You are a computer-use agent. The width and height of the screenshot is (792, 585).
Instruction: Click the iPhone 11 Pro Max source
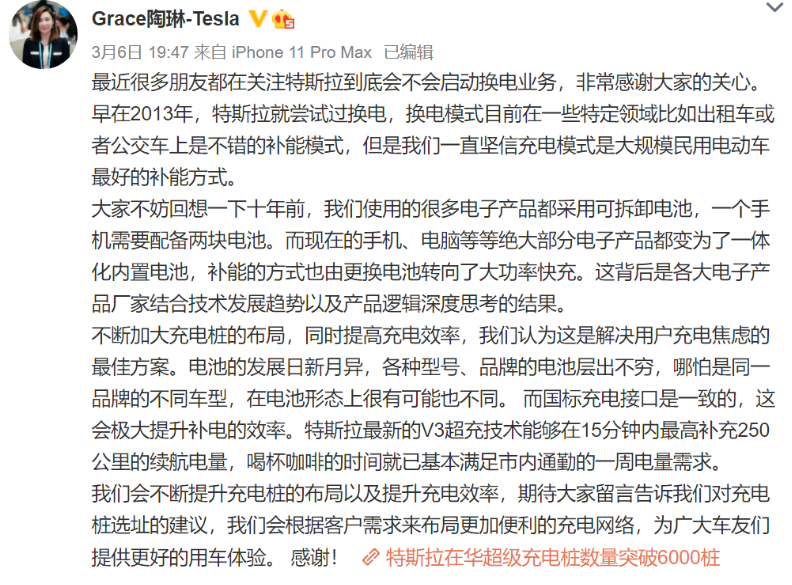coord(302,52)
